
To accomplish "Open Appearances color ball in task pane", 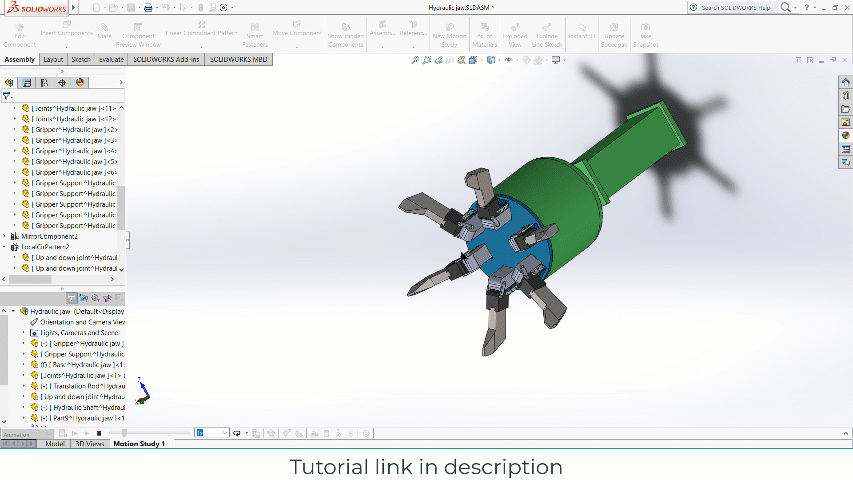I will pyautogui.click(x=845, y=135).
